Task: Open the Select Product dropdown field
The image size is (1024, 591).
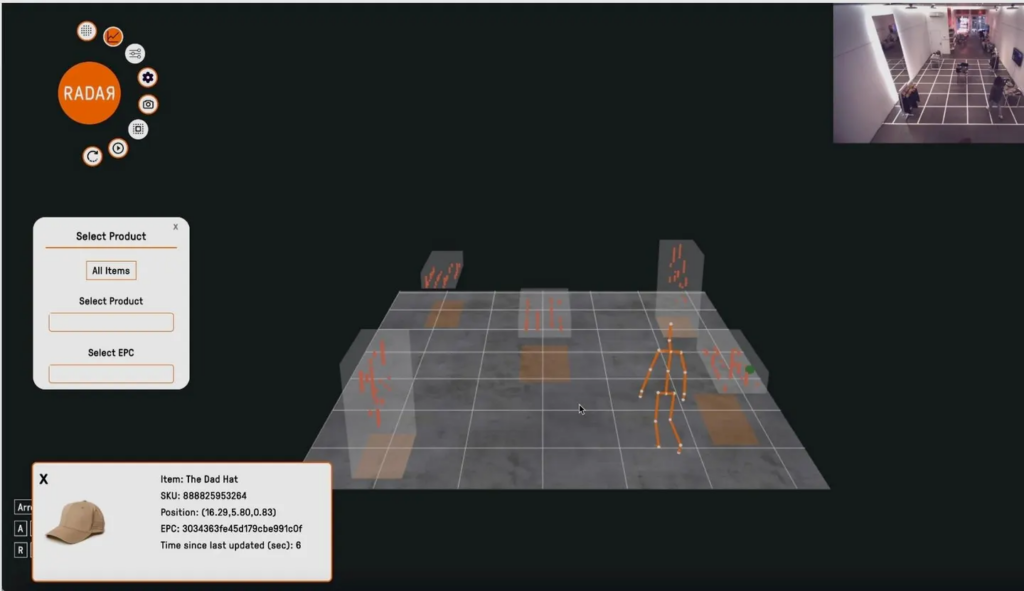Action: [111, 322]
